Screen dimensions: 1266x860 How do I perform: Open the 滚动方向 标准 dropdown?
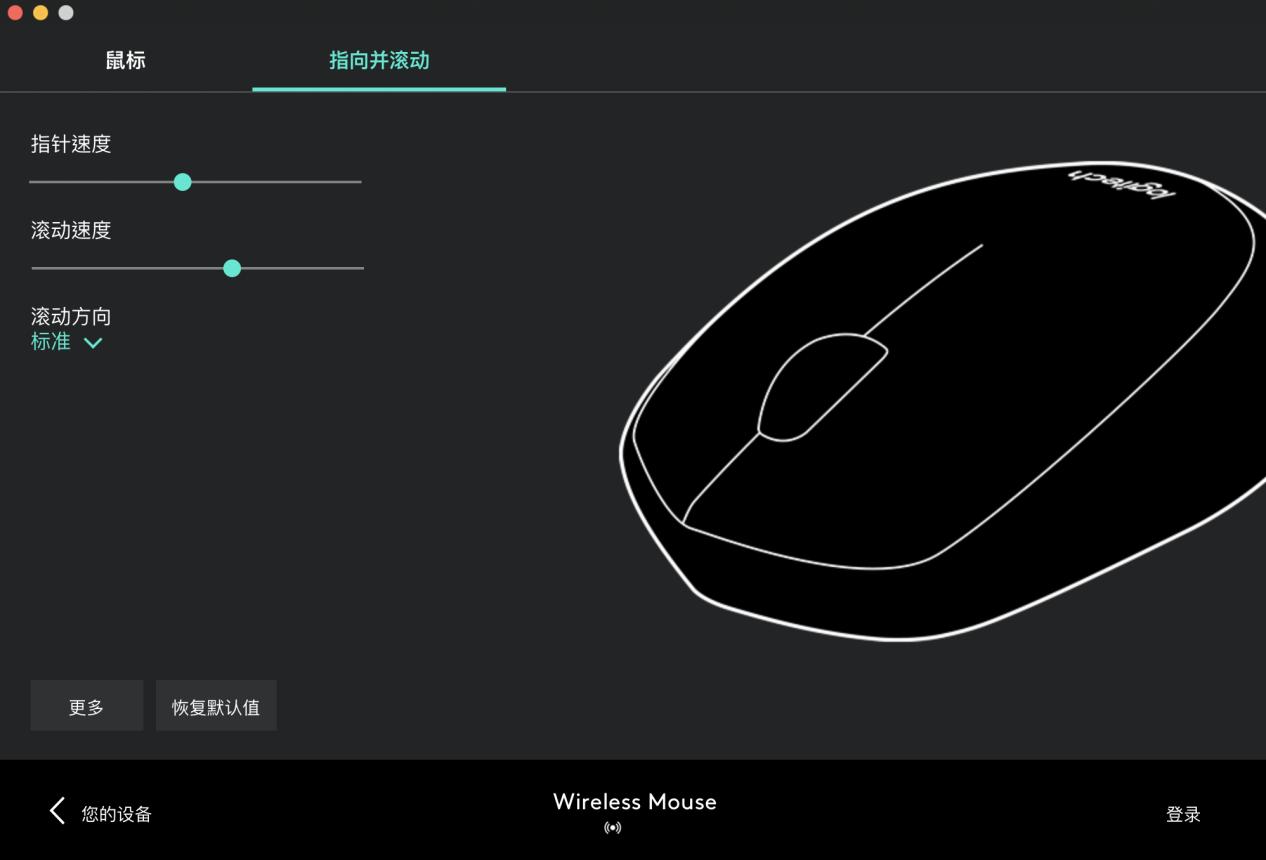coord(67,342)
